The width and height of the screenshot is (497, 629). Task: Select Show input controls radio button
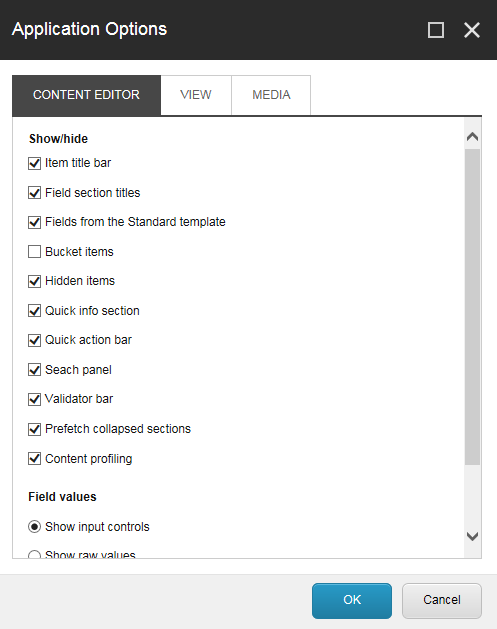pyautogui.click(x=34, y=527)
